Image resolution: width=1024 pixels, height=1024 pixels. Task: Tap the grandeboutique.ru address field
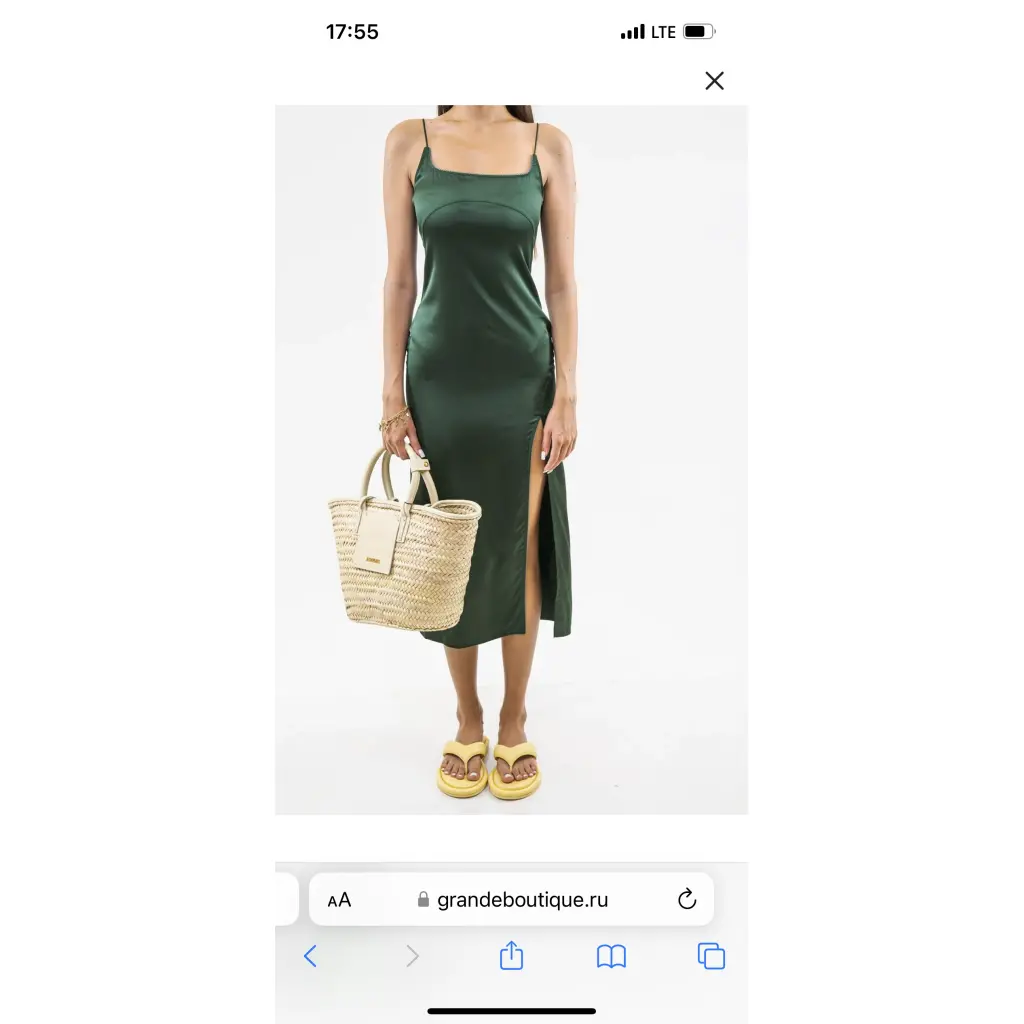point(511,899)
